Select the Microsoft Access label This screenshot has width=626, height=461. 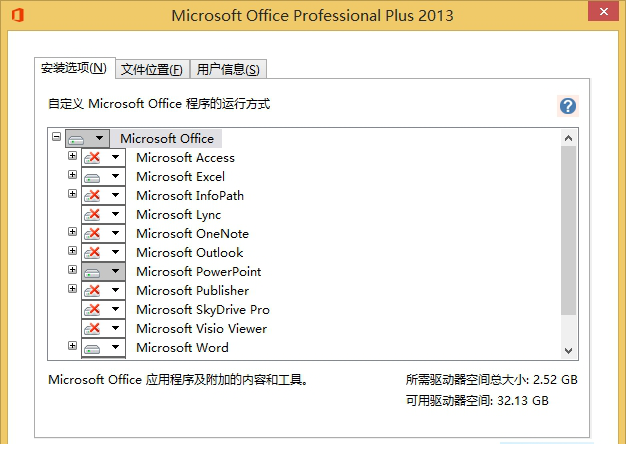click(x=185, y=158)
